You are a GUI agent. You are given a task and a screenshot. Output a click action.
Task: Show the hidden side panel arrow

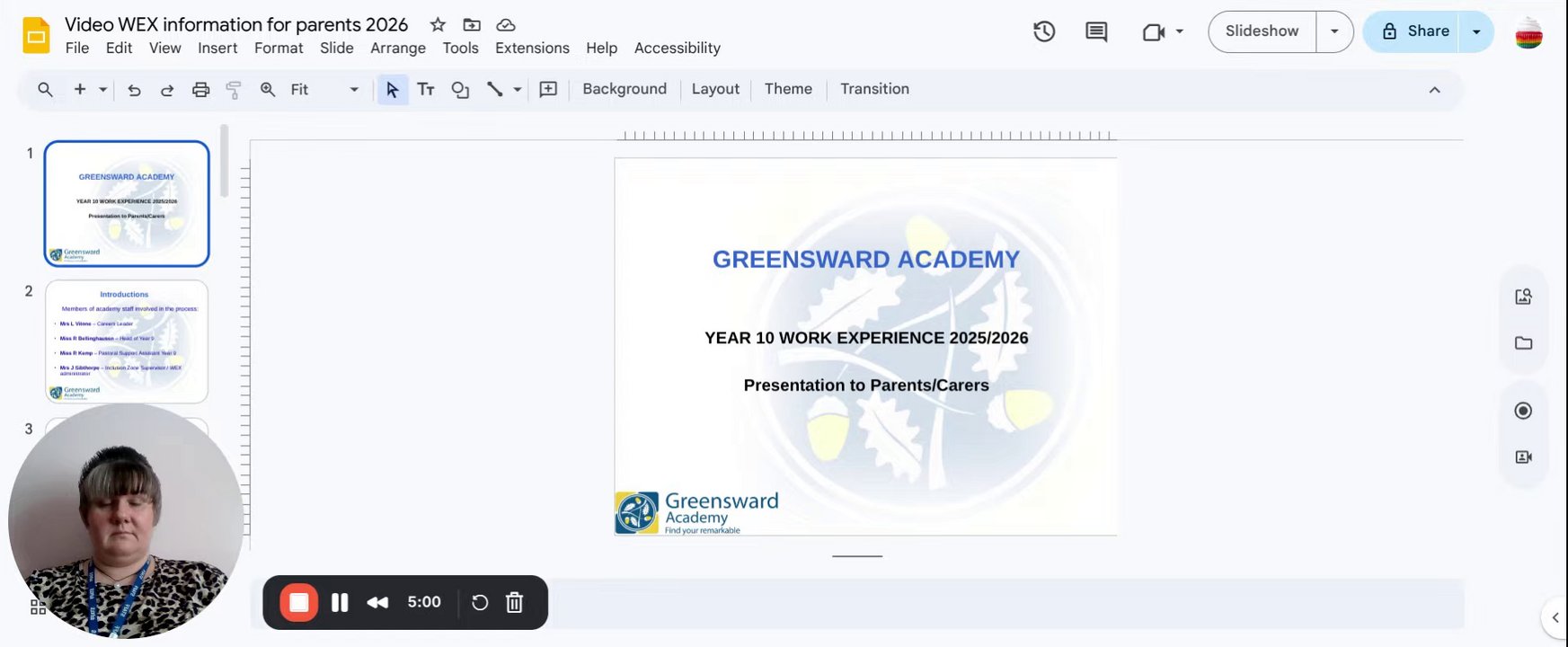click(x=1555, y=617)
